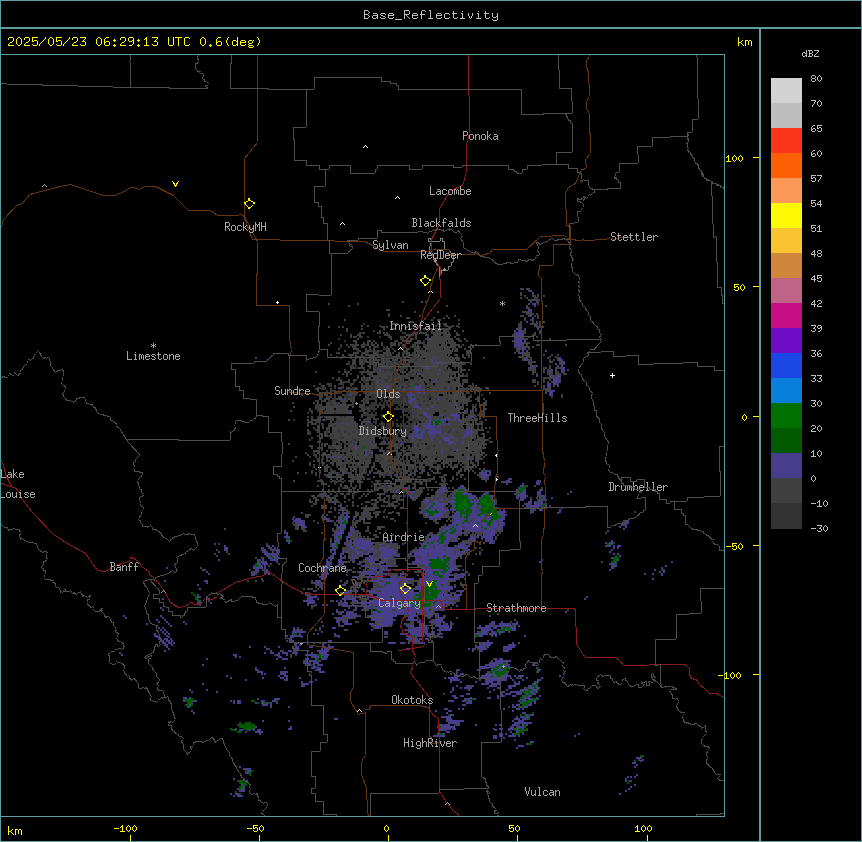862x842 pixels.
Task: Pick the blue 33–36 dBZ legend swatch
Action: 786,365
